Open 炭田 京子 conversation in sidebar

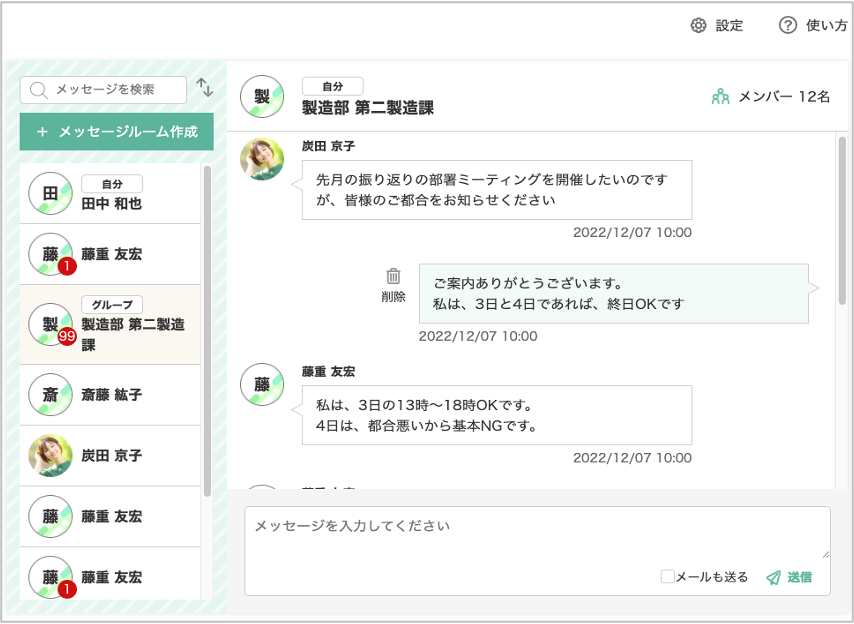coord(110,456)
